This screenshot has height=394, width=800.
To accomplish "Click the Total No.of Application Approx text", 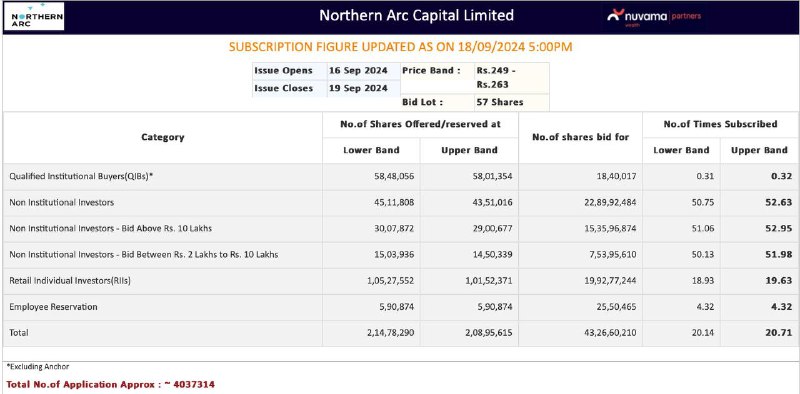I will pyautogui.click(x=110, y=384).
